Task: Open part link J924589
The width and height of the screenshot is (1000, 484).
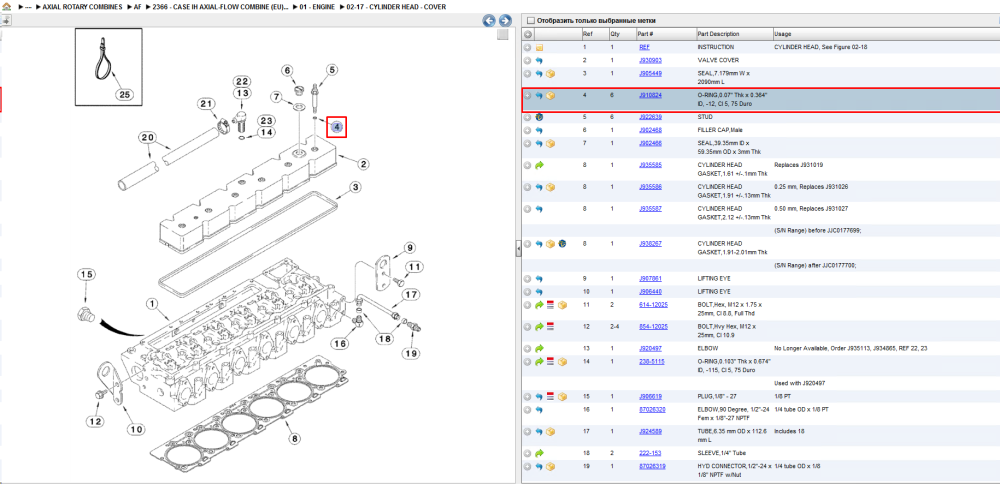Action: coord(650,432)
